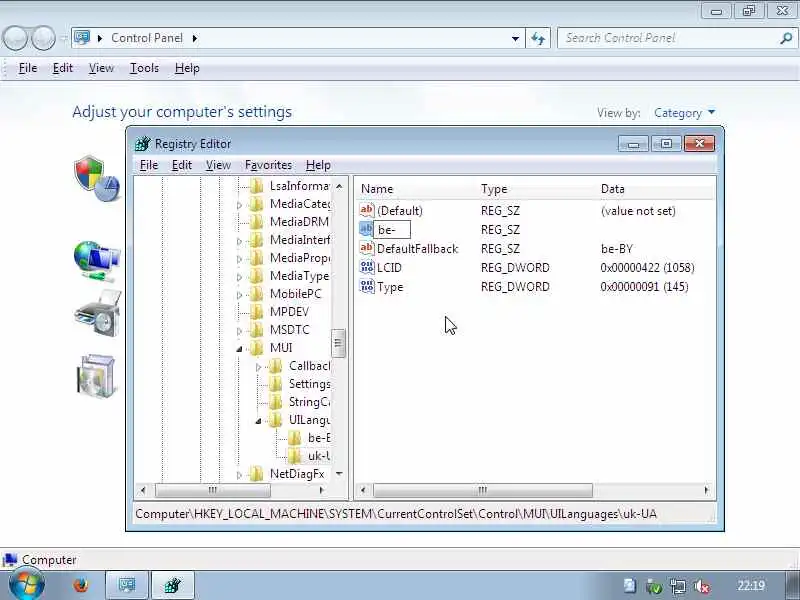
Task: Expand the MediaTypes tree node
Action: tap(239, 277)
